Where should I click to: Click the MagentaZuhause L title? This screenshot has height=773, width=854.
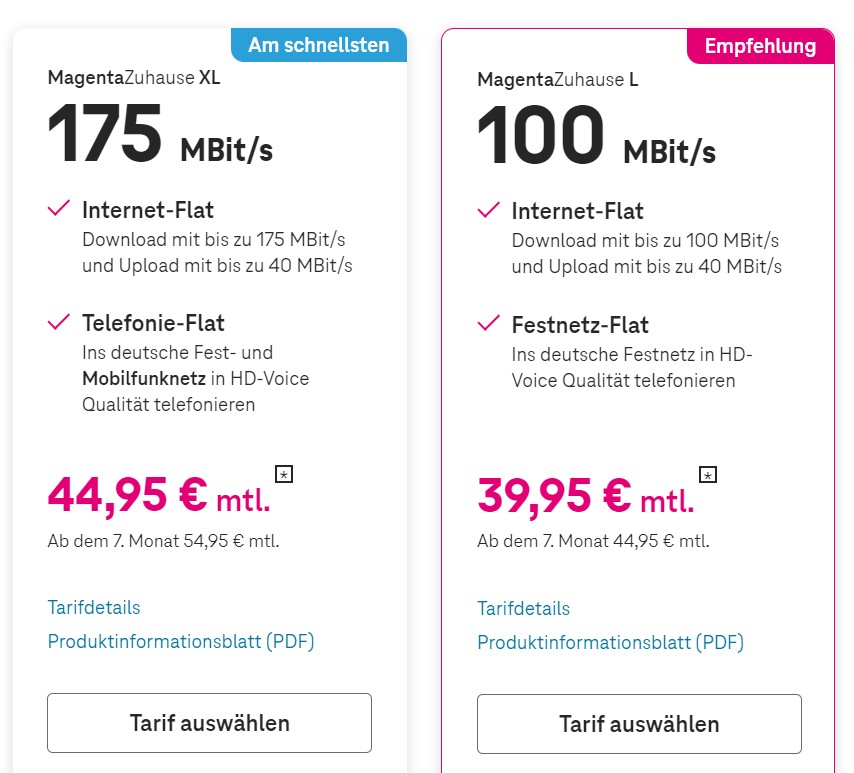[557, 79]
